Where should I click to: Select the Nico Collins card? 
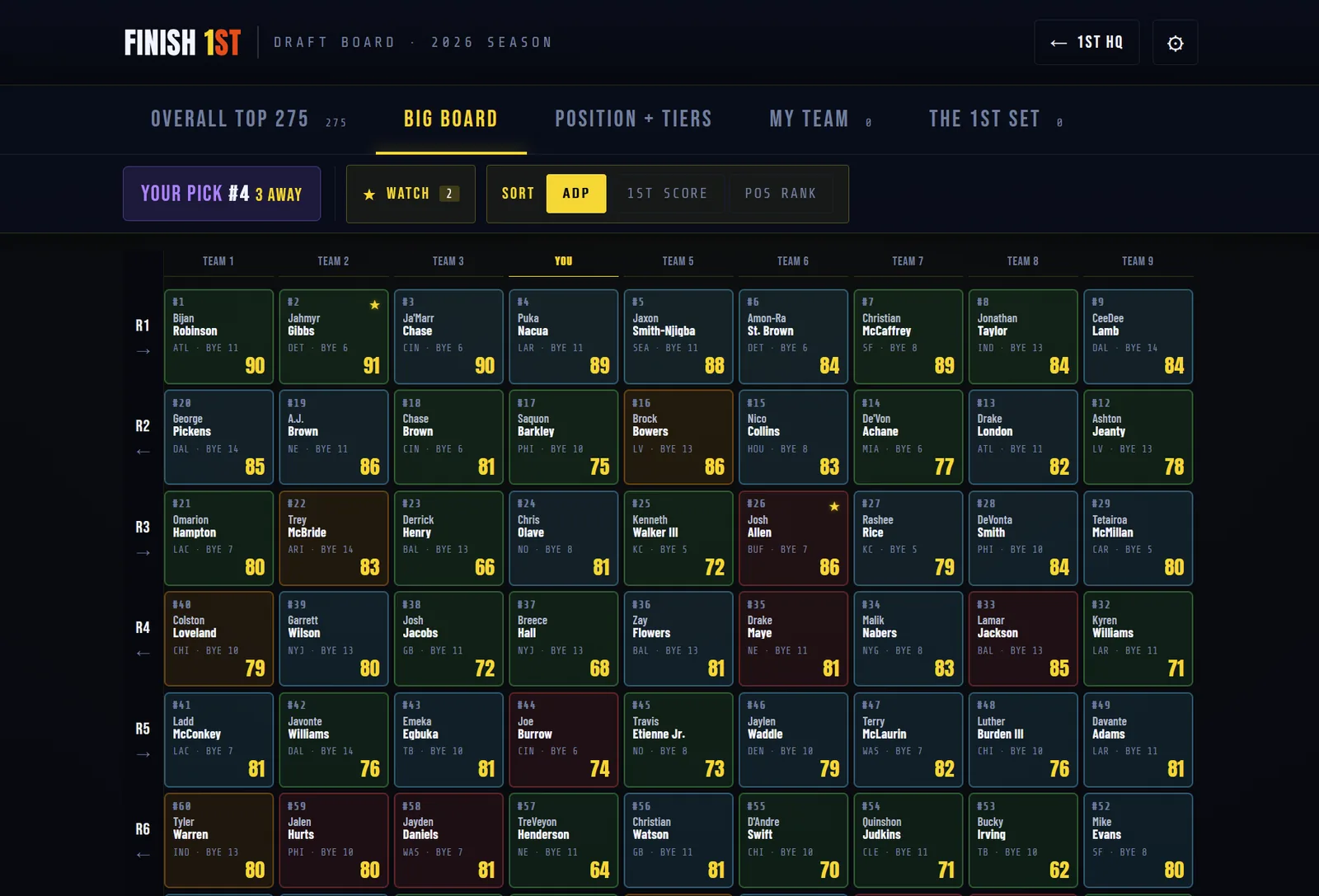coord(793,437)
